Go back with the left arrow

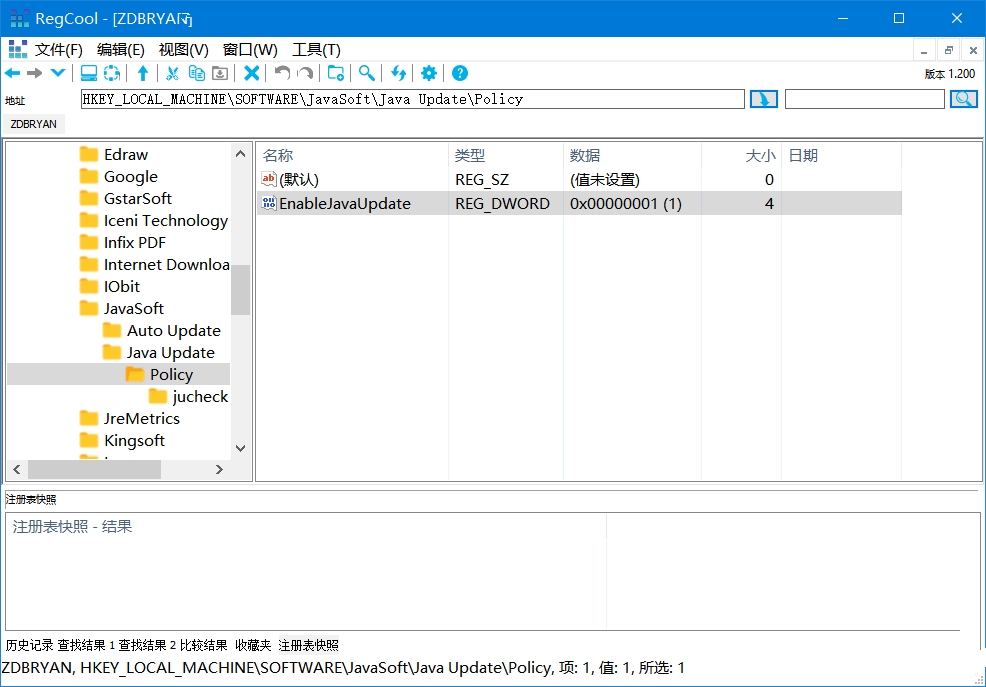click(13, 73)
